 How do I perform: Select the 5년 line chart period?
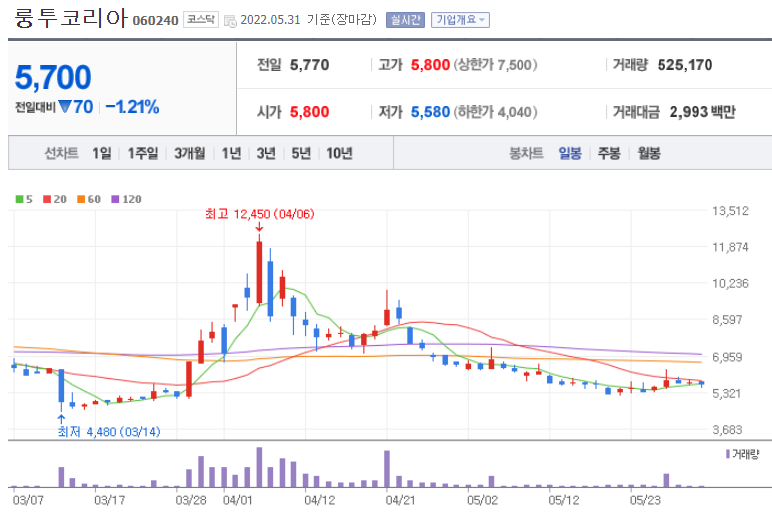coord(301,153)
